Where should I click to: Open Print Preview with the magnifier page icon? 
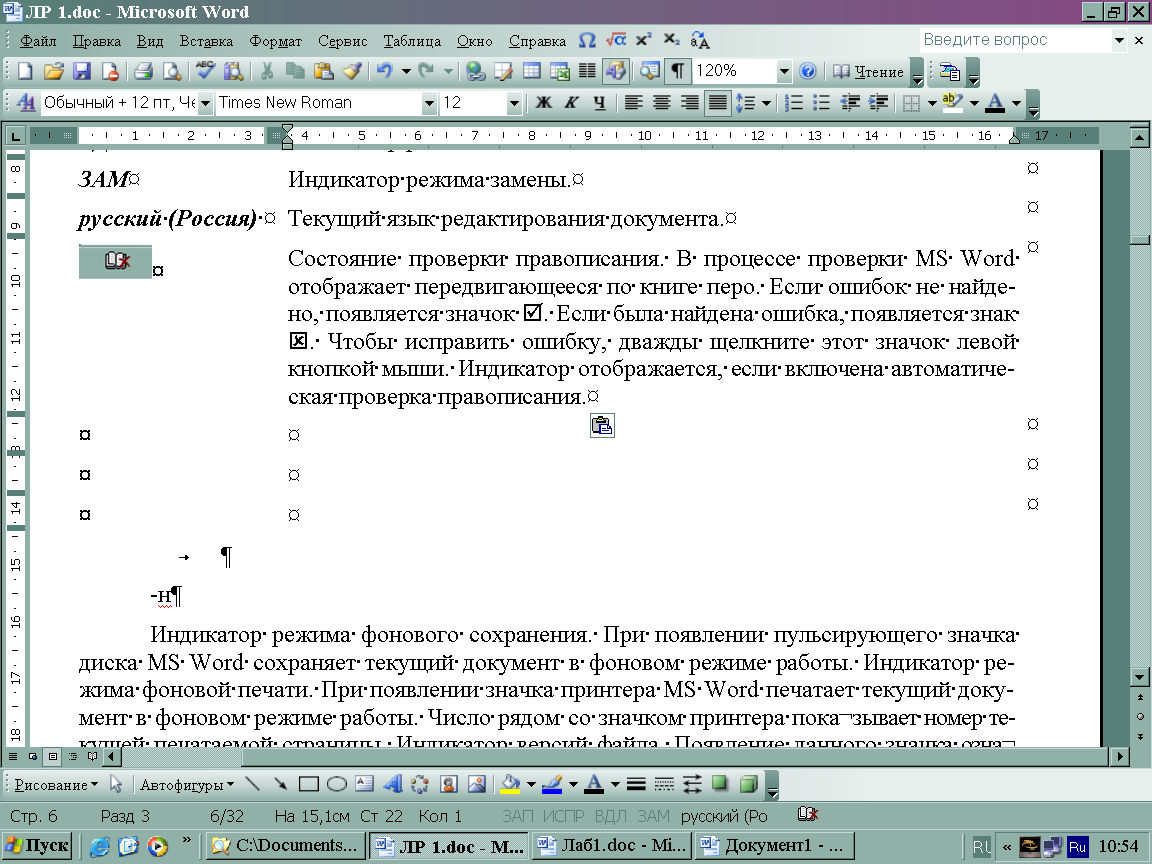point(172,71)
